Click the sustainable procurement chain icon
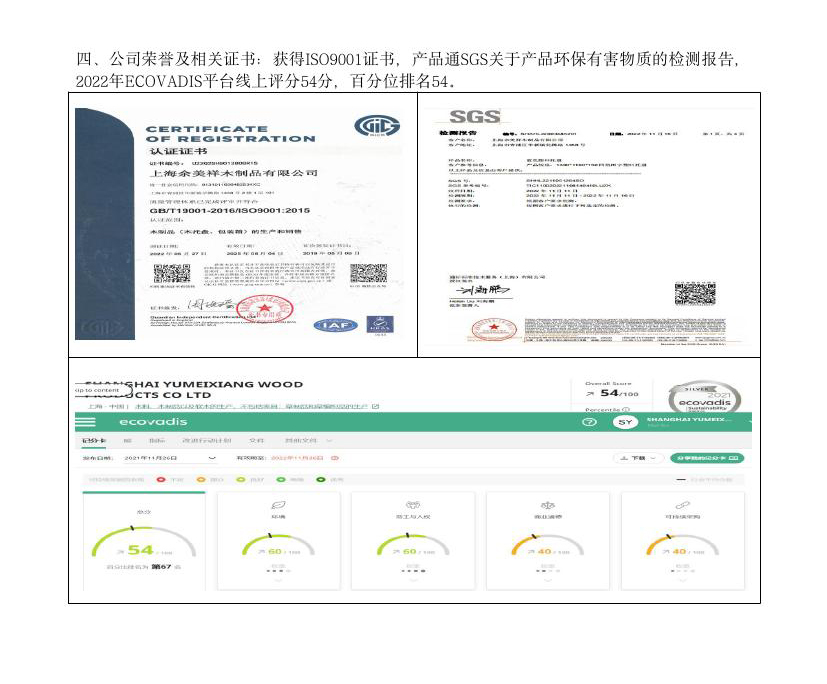The image size is (827, 684). 681,507
